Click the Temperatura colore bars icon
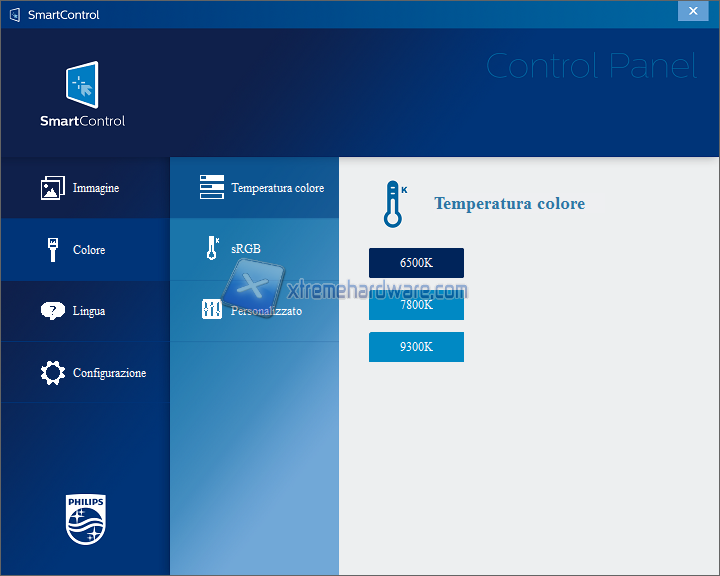The image size is (720, 576). point(212,188)
